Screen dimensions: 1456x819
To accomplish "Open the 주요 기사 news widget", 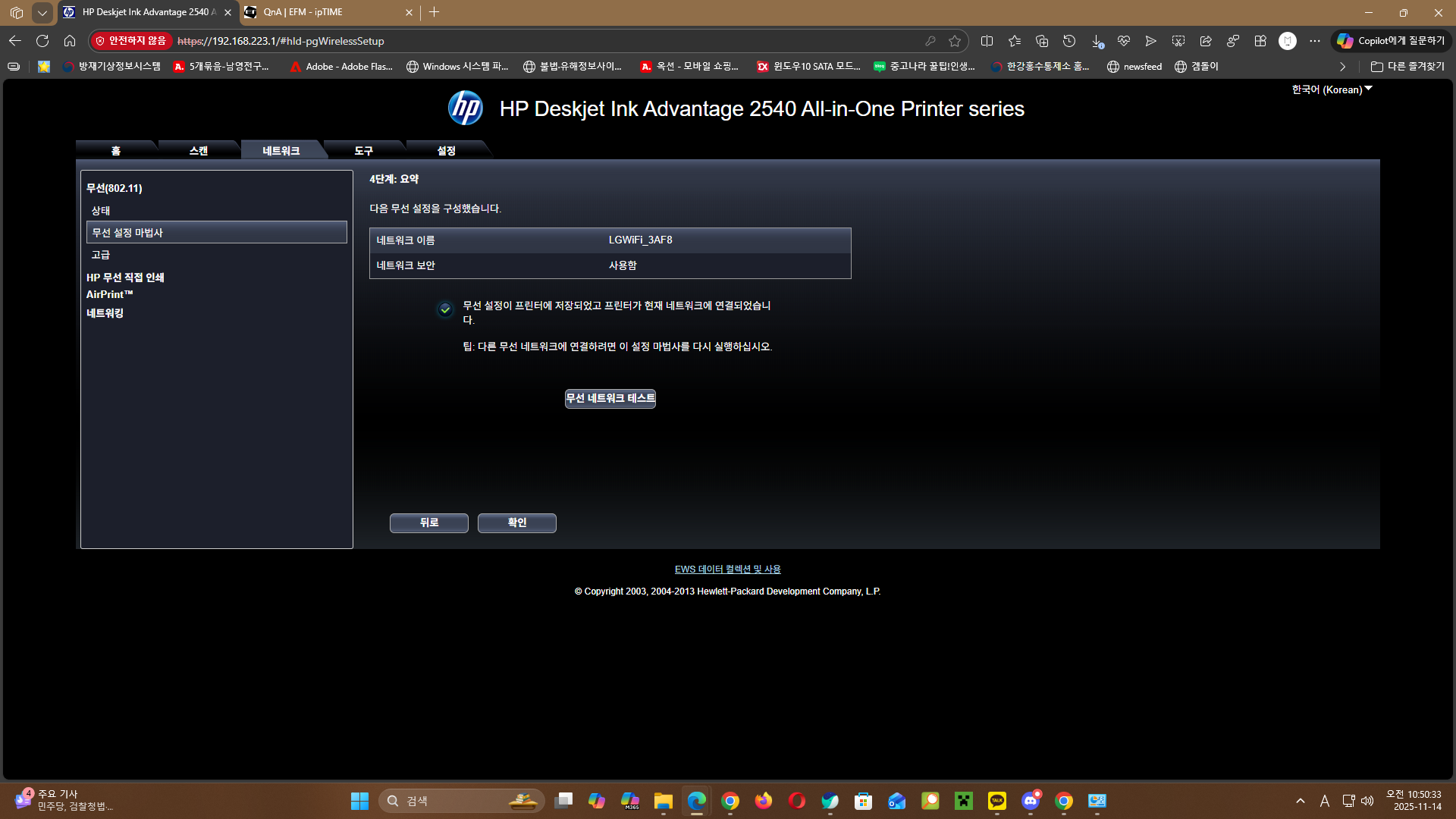I will [64, 801].
